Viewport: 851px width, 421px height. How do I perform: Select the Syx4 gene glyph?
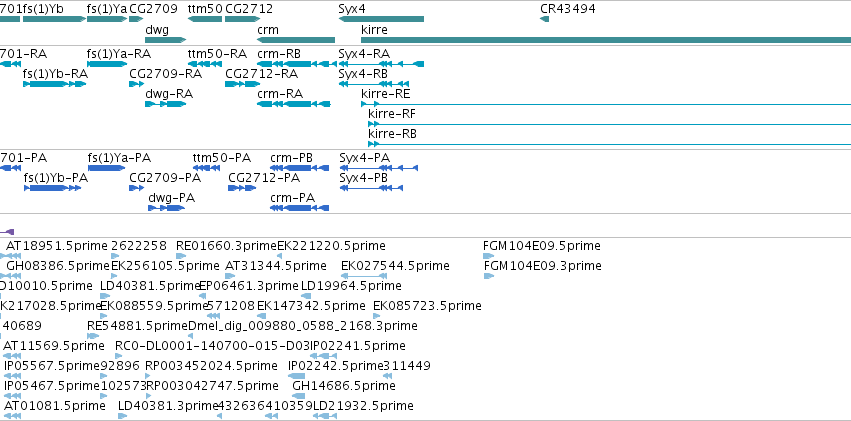pos(381,20)
